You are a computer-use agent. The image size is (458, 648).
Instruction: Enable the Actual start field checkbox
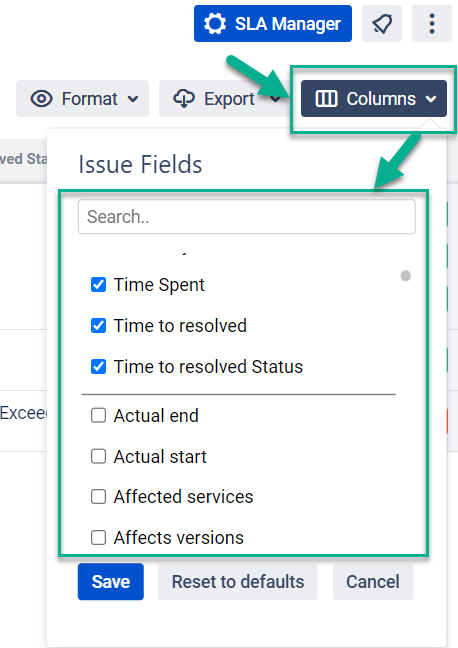pyautogui.click(x=98, y=456)
